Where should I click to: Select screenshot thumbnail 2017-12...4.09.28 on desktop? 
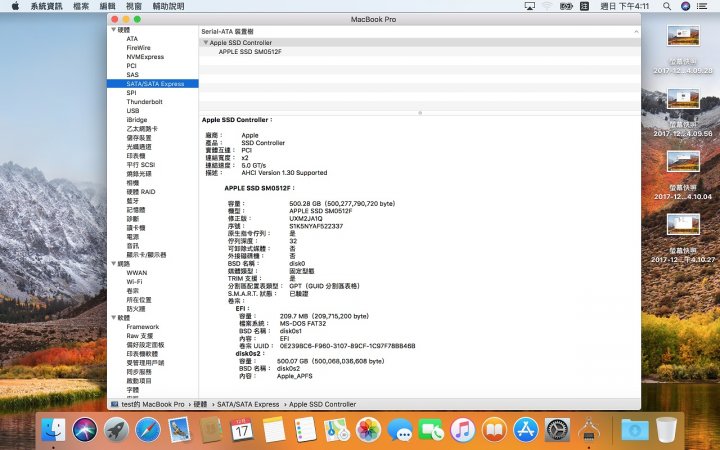683,36
